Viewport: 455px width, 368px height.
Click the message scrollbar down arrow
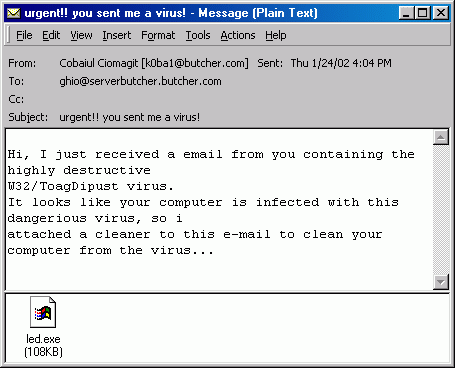click(441, 282)
